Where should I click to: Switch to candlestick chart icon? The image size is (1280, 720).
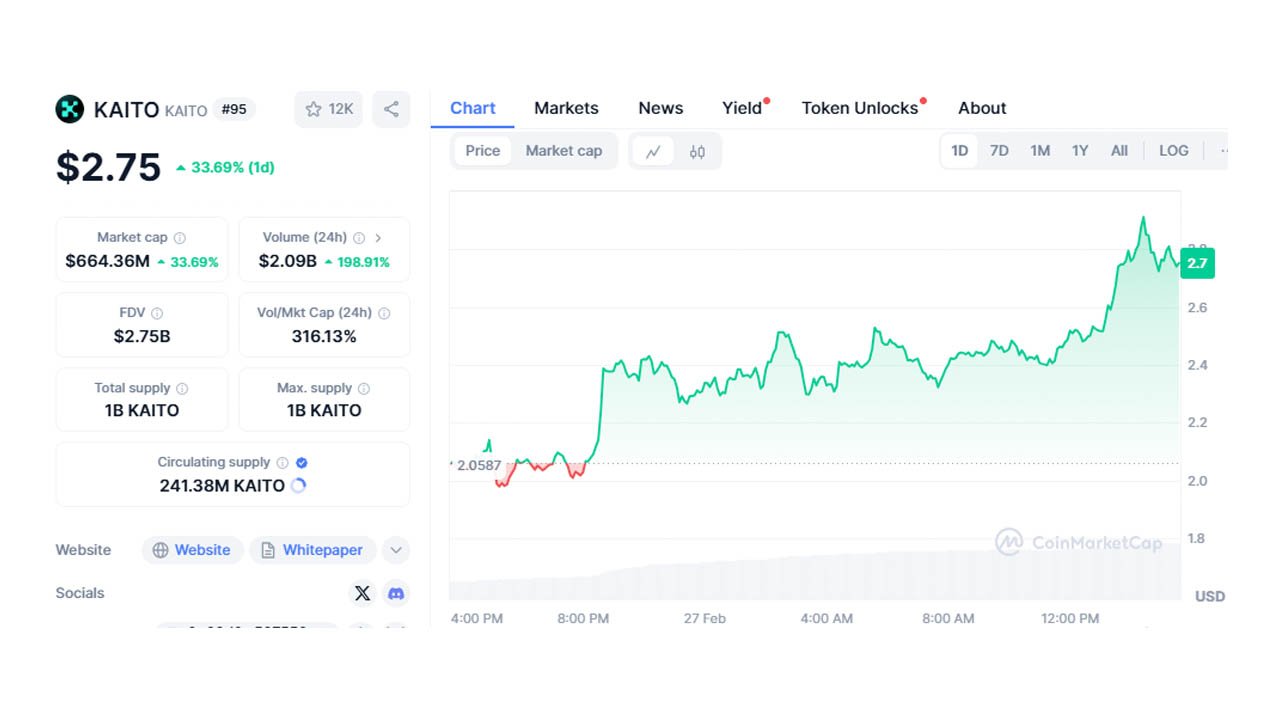pos(697,151)
